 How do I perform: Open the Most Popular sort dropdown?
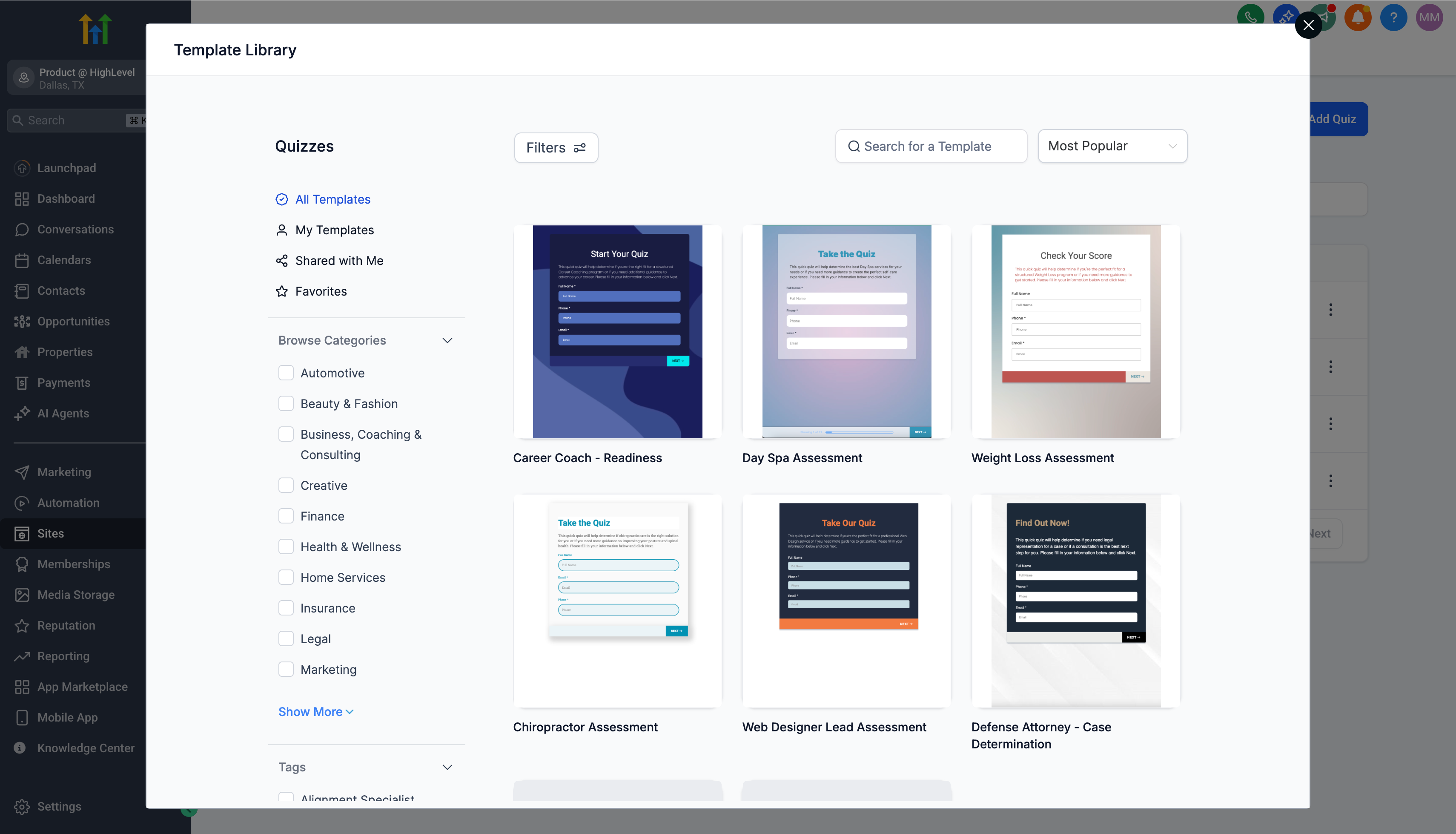click(1112, 146)
